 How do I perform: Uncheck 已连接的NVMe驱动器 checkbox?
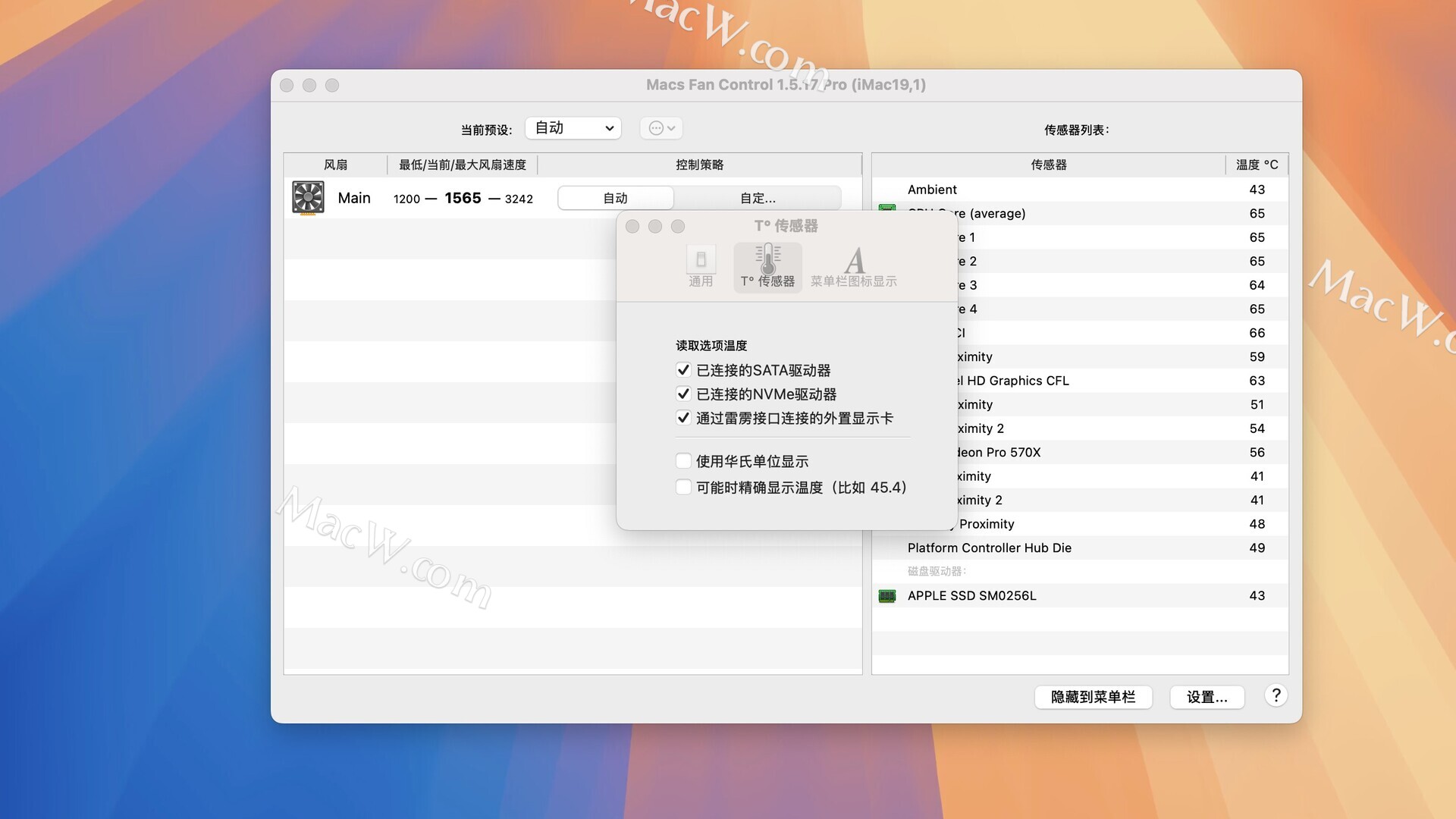pos(683,394)
